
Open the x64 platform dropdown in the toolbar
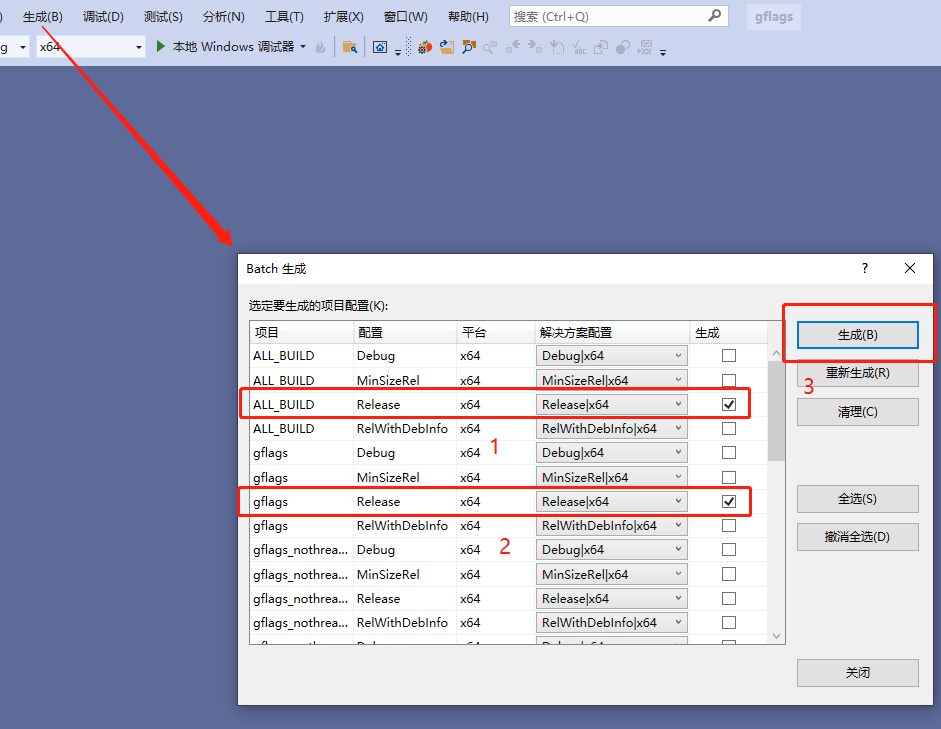(x=137, y=46)
